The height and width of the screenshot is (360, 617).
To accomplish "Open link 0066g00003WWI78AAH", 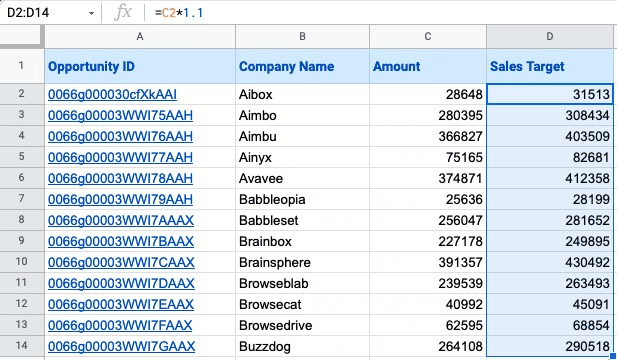I will pyautogui.click(x=120, y=178).
